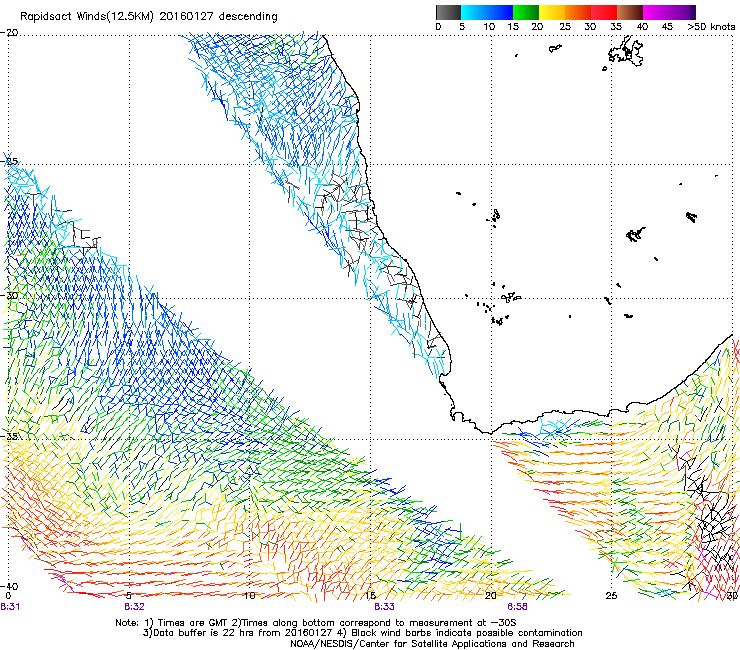Select the yellow 20–25 knots legend segment

pyautogui.click(x=552, y=12)
